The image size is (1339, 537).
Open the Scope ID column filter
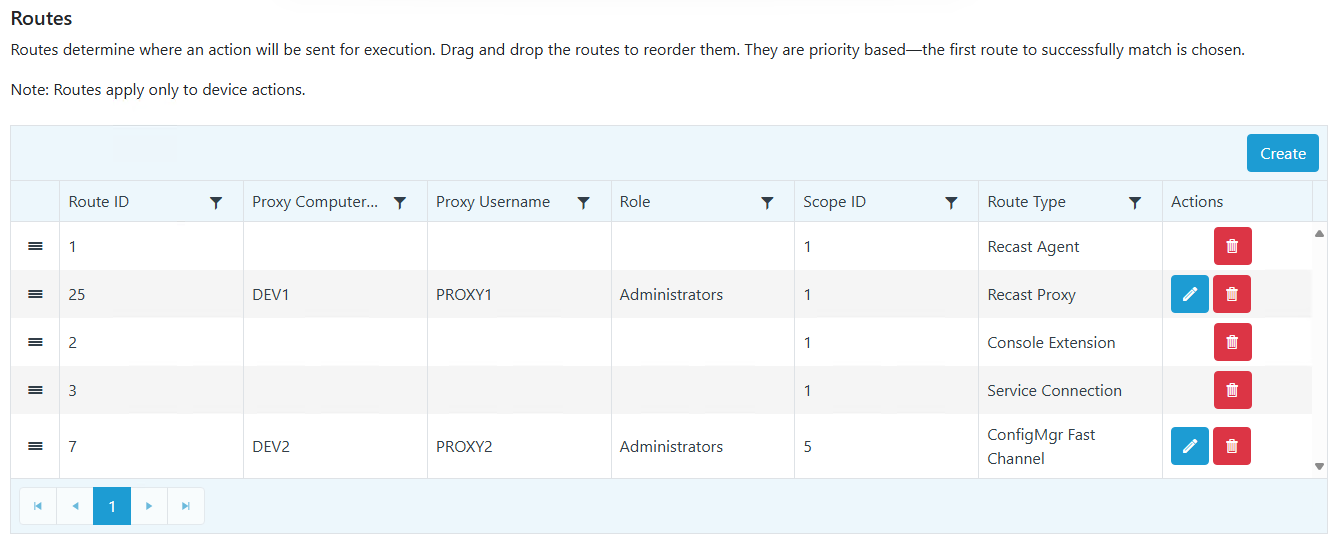[x=951, y=202]
